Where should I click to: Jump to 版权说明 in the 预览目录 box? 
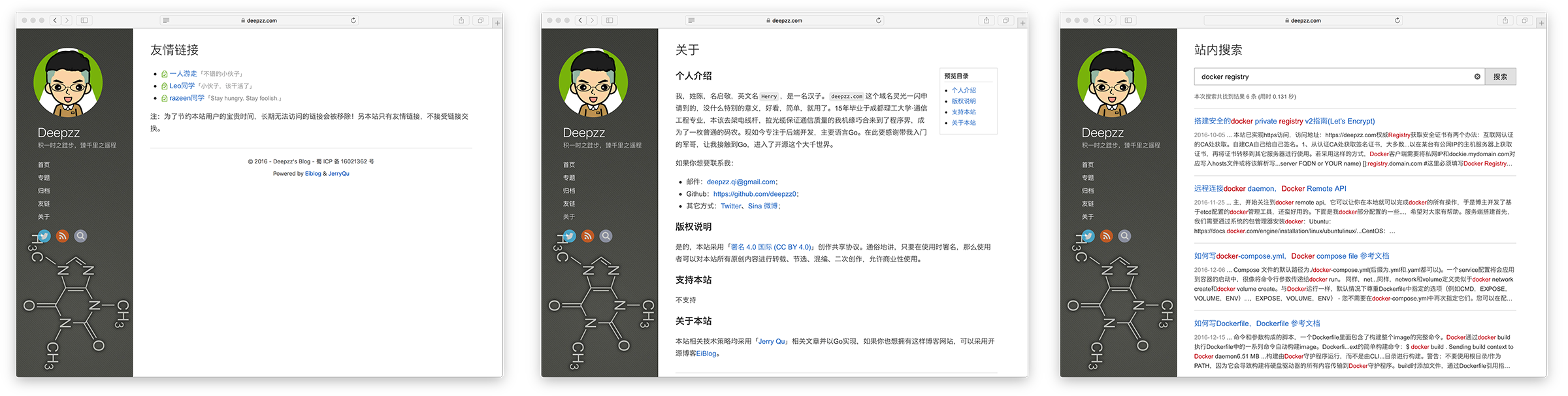coord(964,101)
